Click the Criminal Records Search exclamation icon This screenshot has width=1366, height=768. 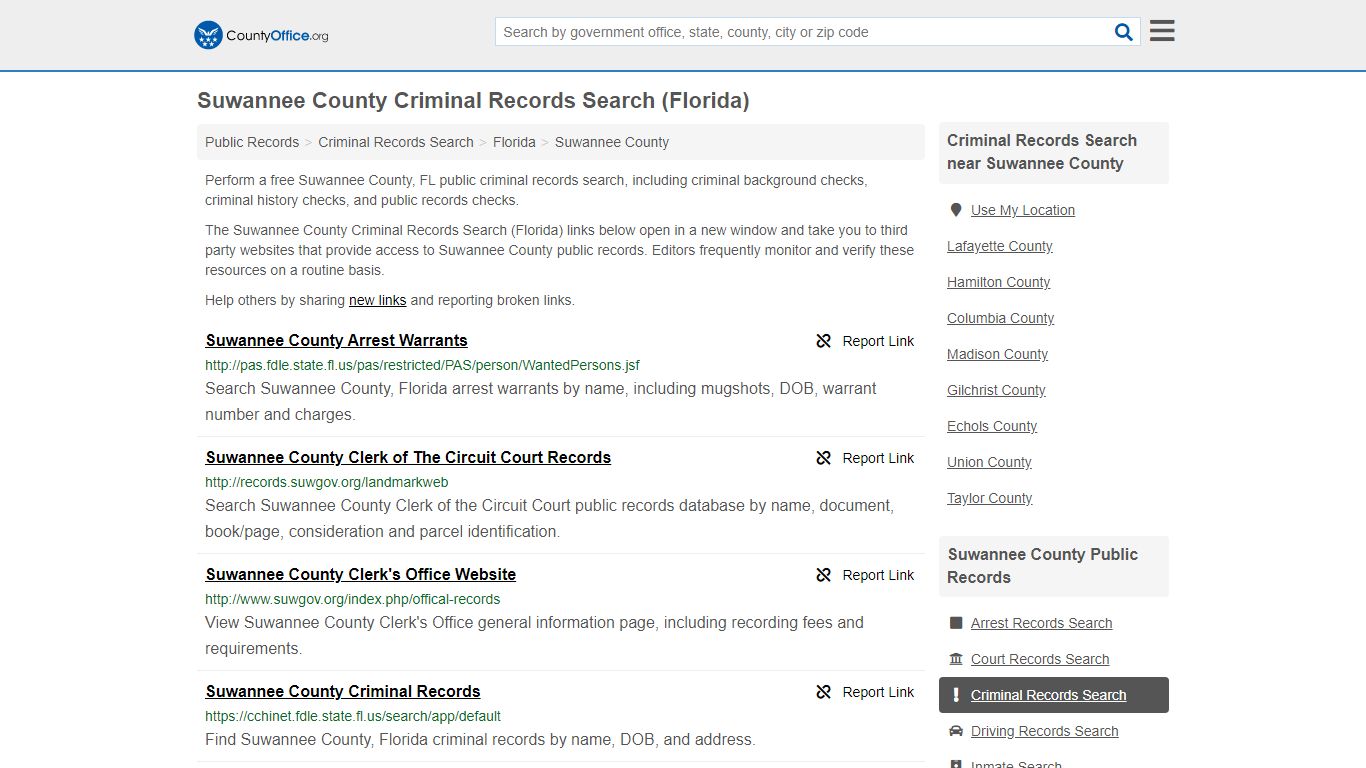956,695
